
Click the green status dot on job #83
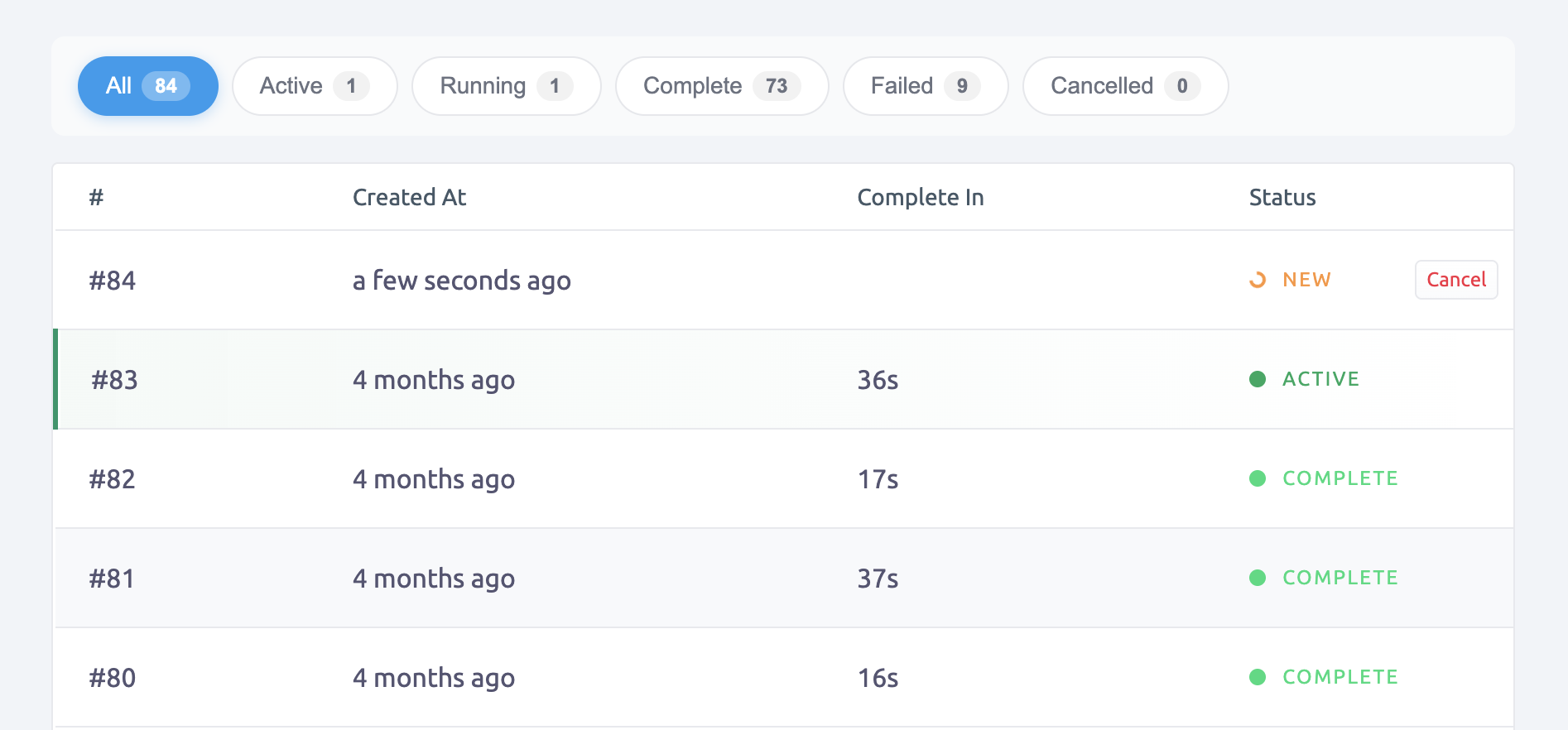pyautogui.click(x=1258, y=379)
